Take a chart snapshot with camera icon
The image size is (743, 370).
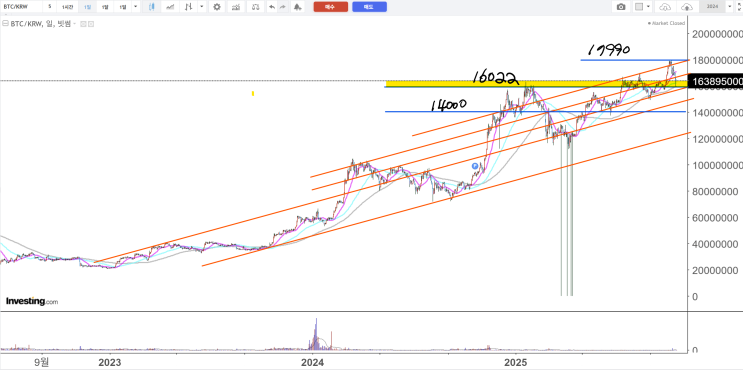(621, 7)
